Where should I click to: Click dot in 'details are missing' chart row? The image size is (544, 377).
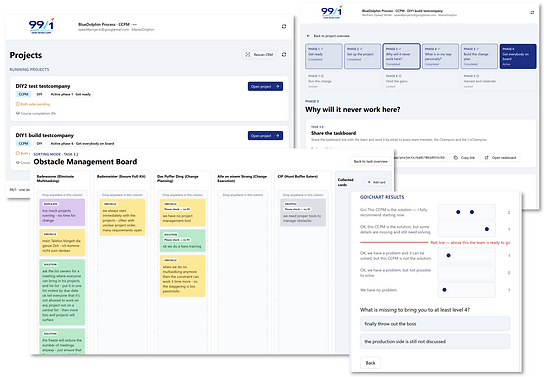pos(487,229)
